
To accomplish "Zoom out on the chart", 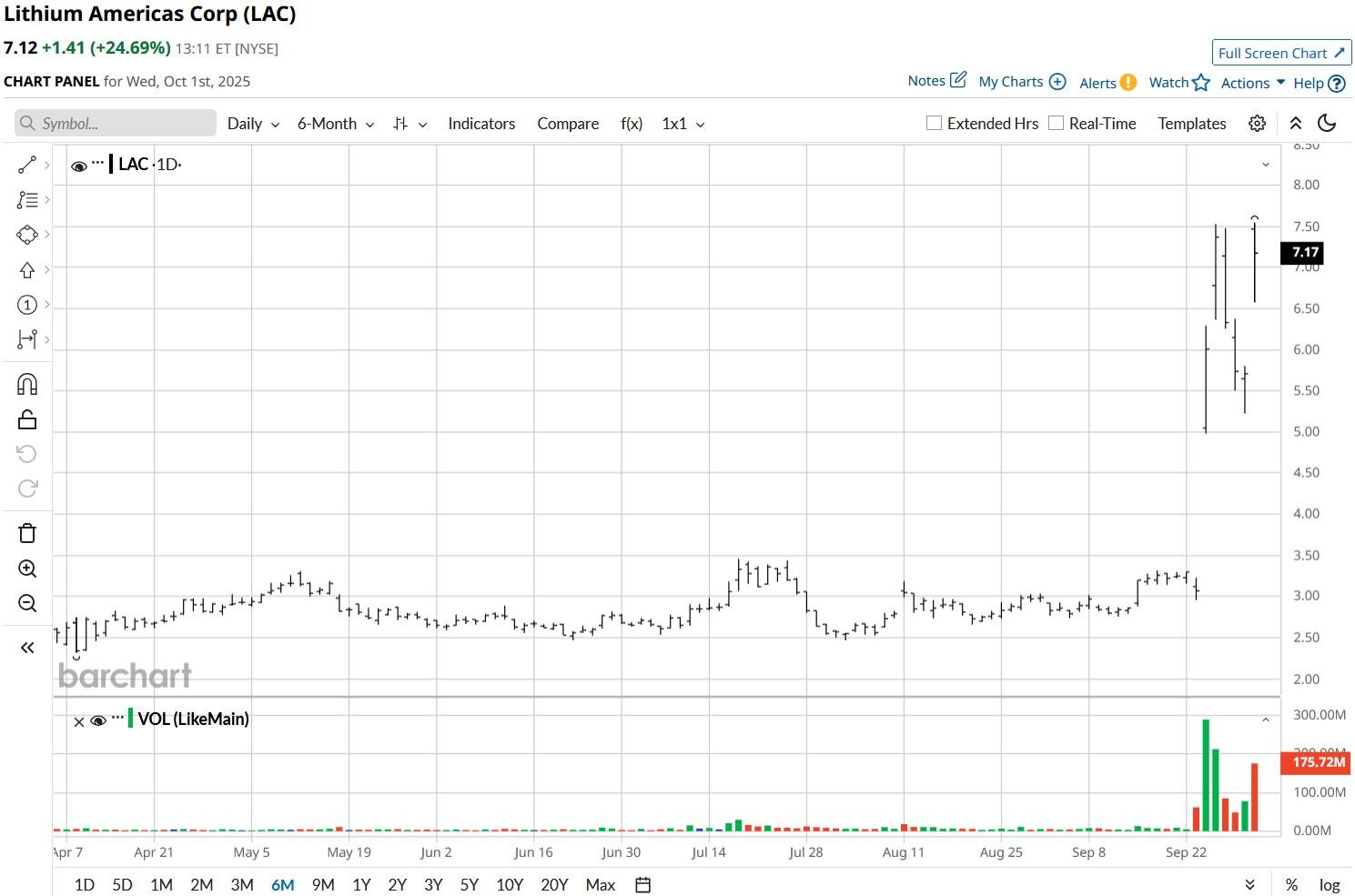I will point(27,603).
